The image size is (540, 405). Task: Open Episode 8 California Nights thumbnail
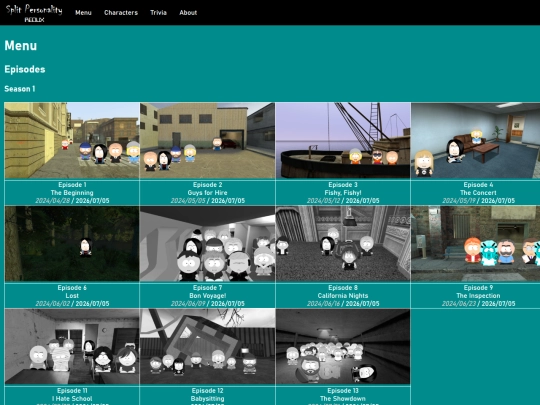click(343, 243)
